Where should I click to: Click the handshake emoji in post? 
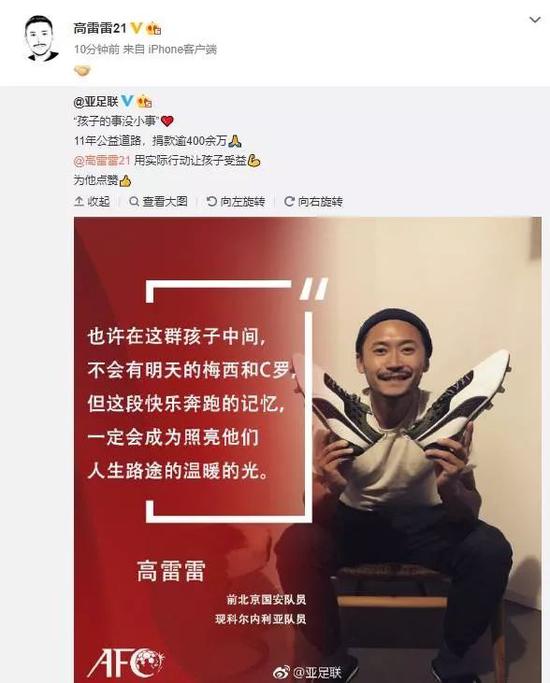tap(82, 70)
